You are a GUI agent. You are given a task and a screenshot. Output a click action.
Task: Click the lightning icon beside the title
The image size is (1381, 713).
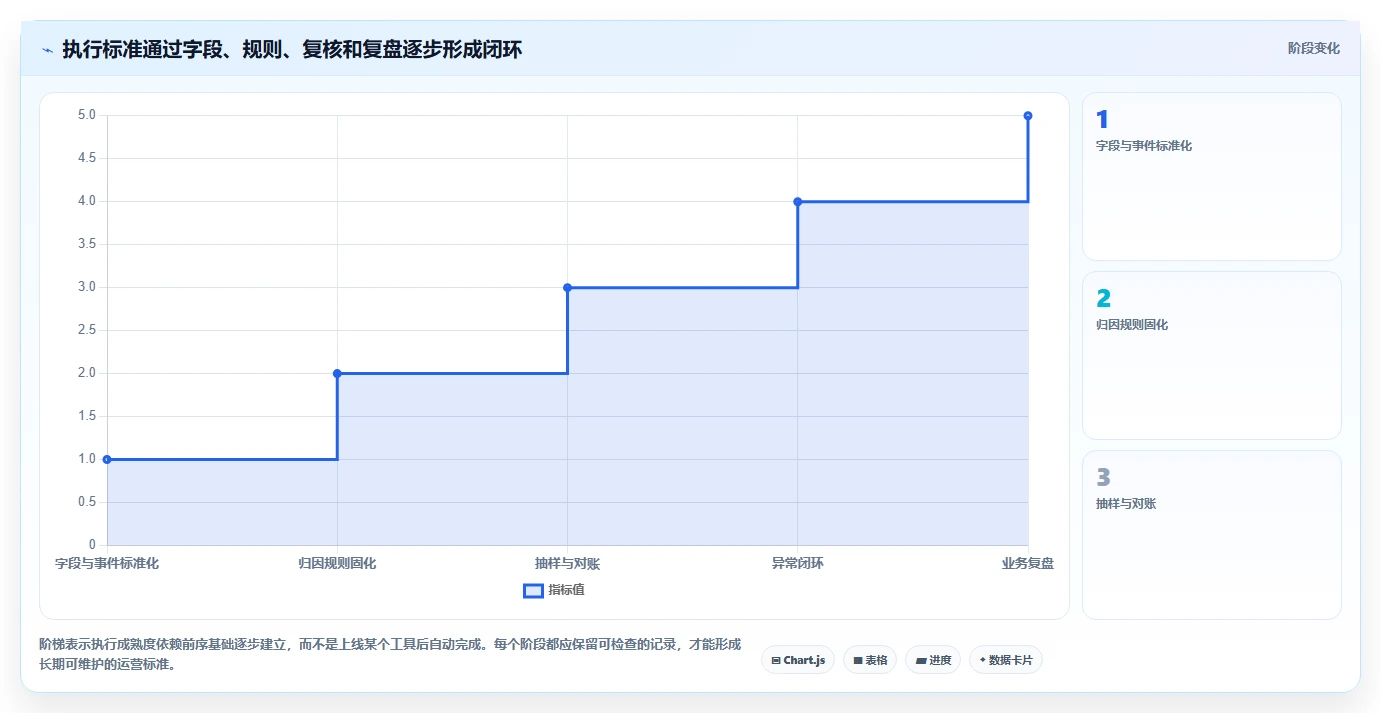pyautogui.click(x=47, y=50)
